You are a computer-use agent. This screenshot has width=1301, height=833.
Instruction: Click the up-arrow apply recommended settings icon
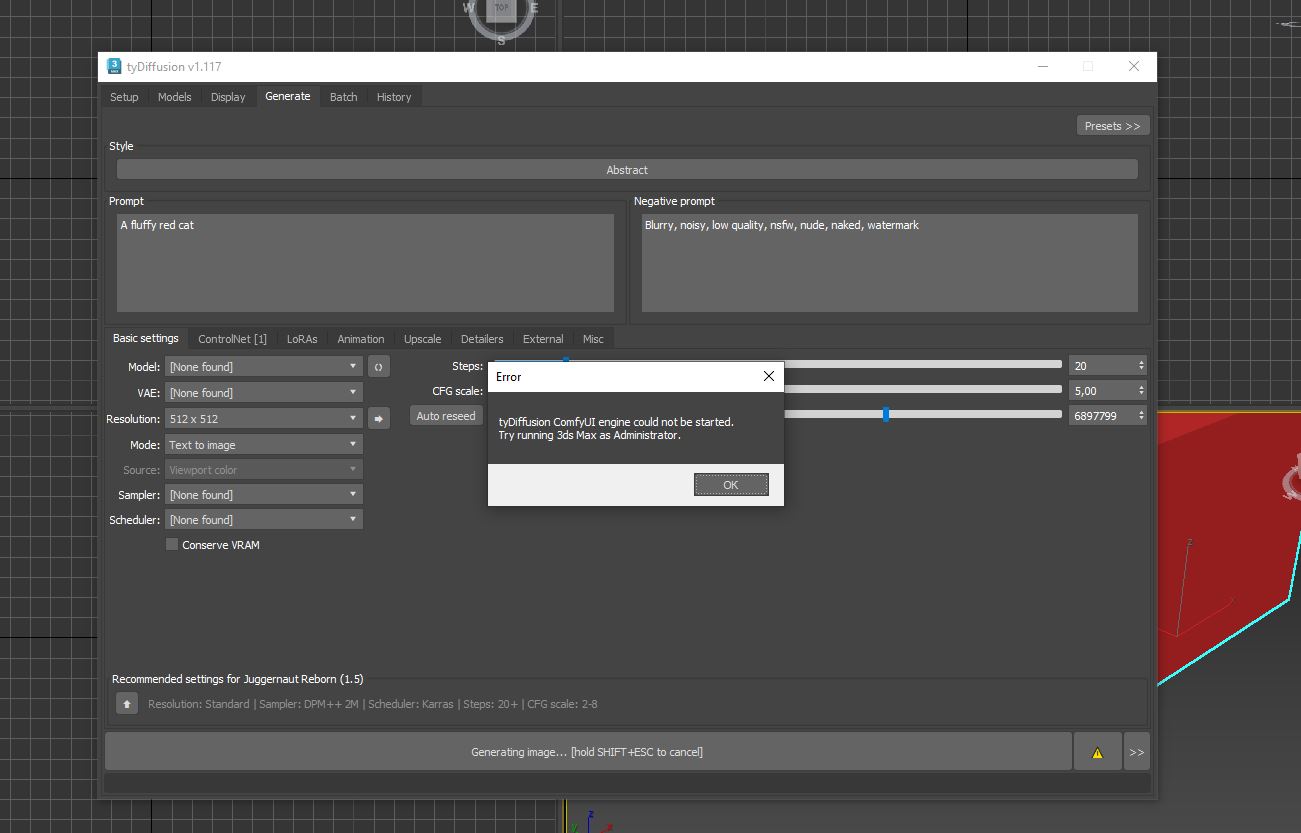126,704
